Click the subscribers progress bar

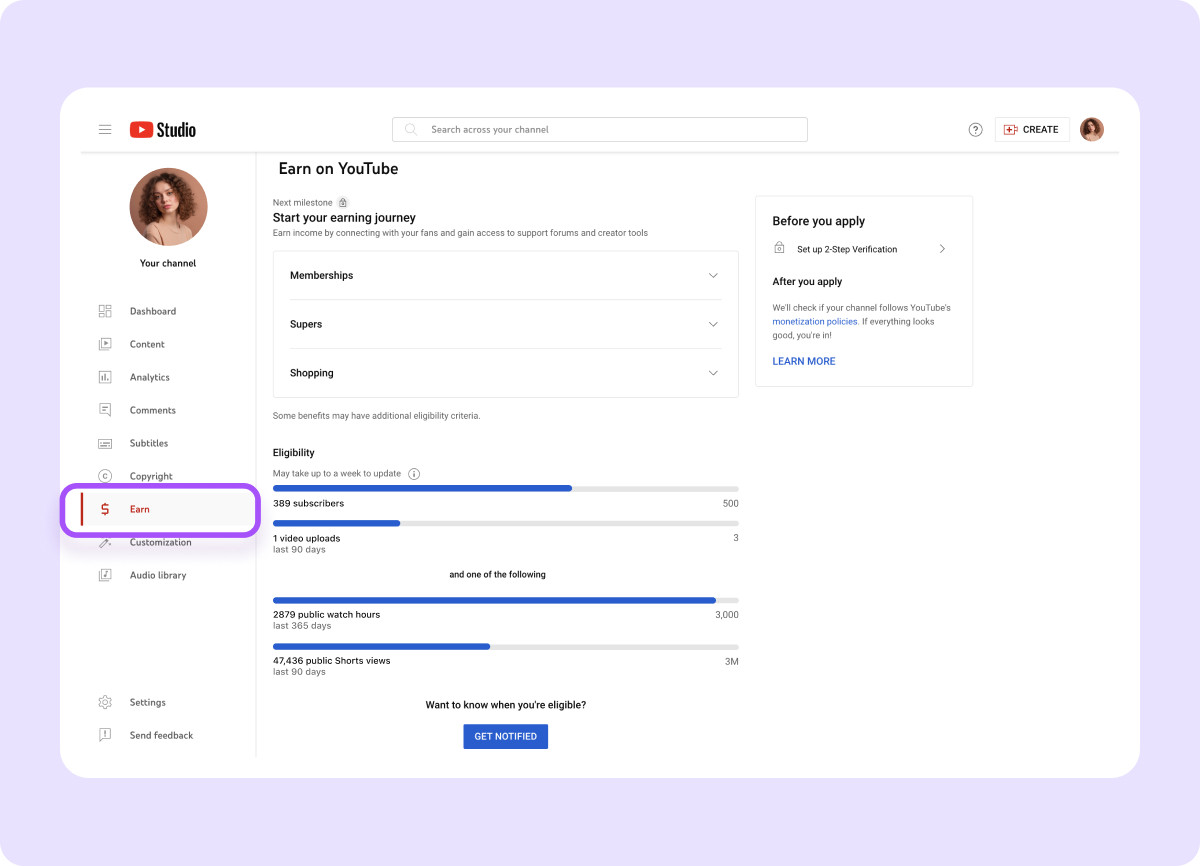(506, 488)
